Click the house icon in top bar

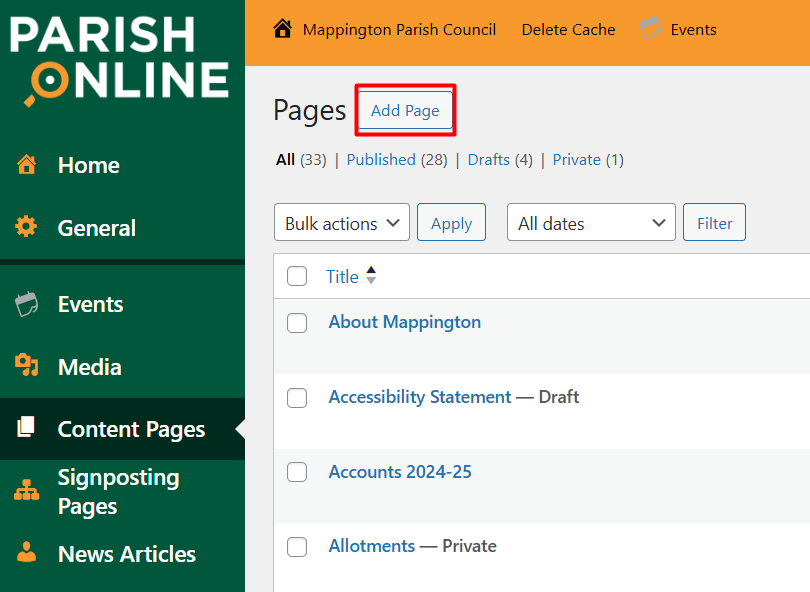tap(283, 29)
